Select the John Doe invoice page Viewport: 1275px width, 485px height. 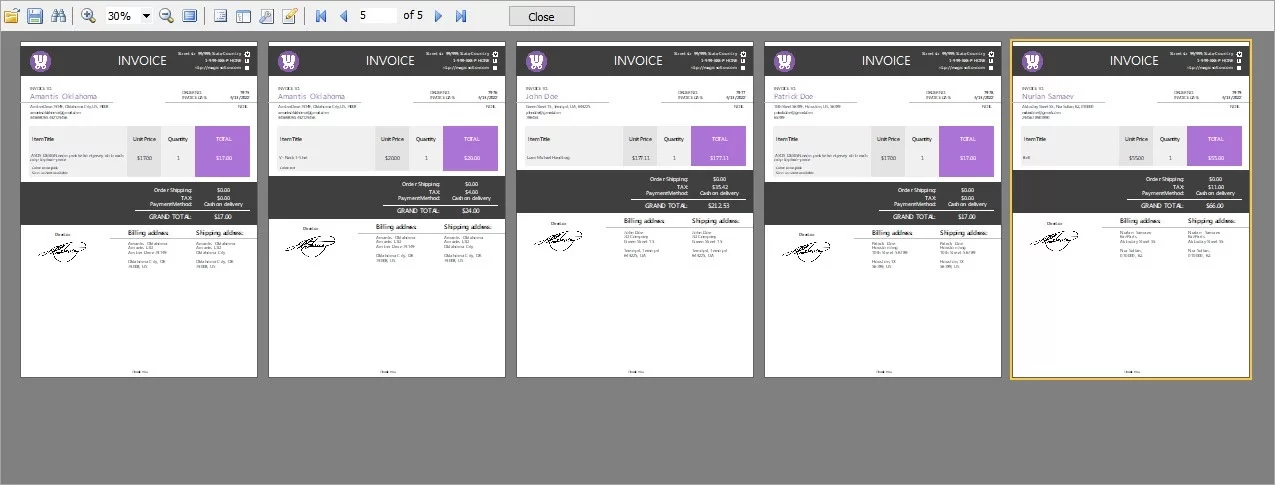(635, 210)
